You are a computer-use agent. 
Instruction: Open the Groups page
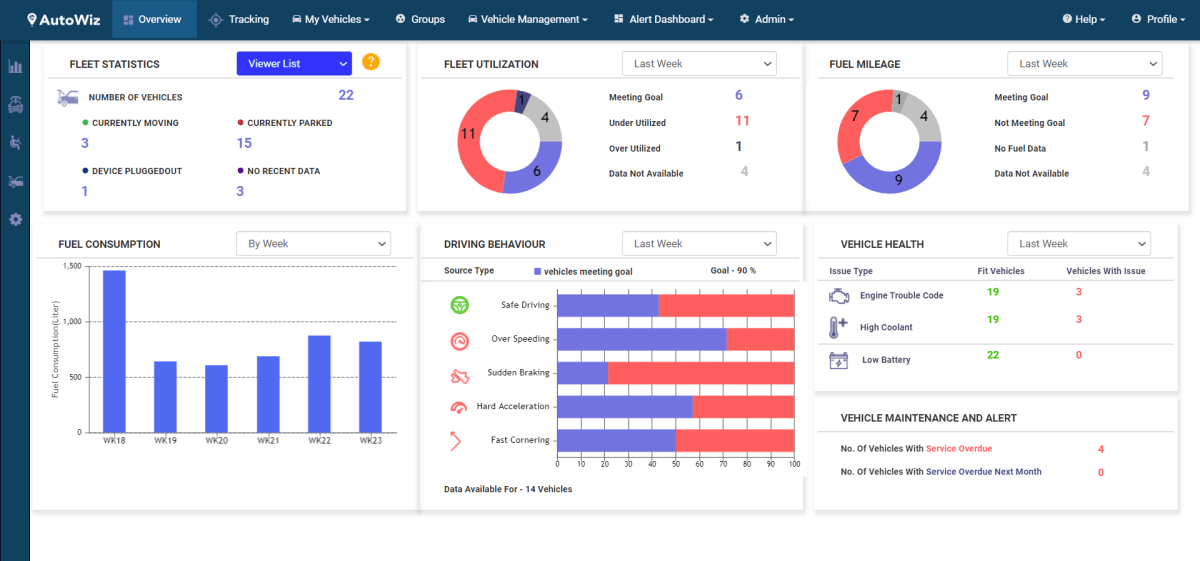coord(421,19)
